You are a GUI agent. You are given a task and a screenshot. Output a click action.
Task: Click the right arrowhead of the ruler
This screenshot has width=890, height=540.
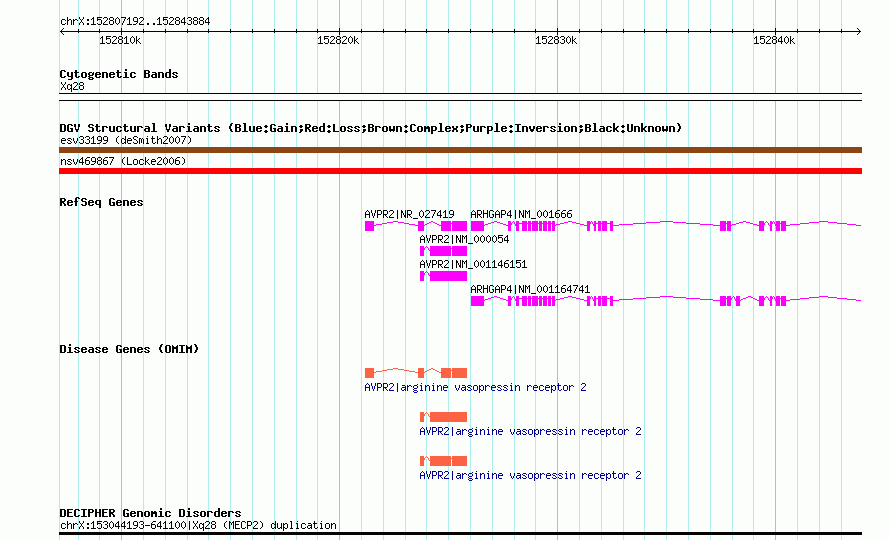click(859, 32)
